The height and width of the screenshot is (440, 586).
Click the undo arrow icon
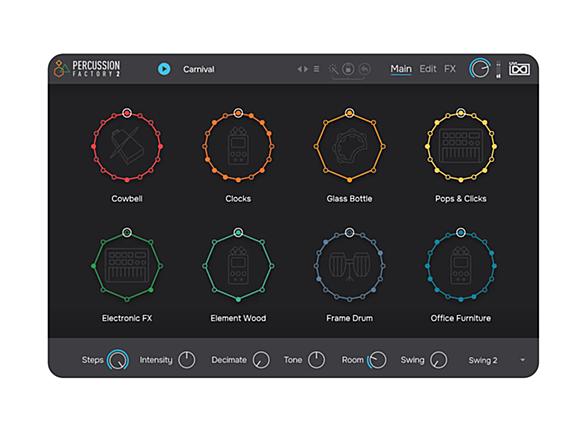pos(364,69)
